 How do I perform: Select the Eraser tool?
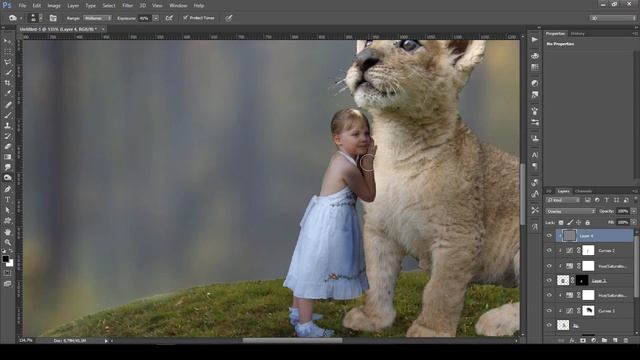(7, 147)
